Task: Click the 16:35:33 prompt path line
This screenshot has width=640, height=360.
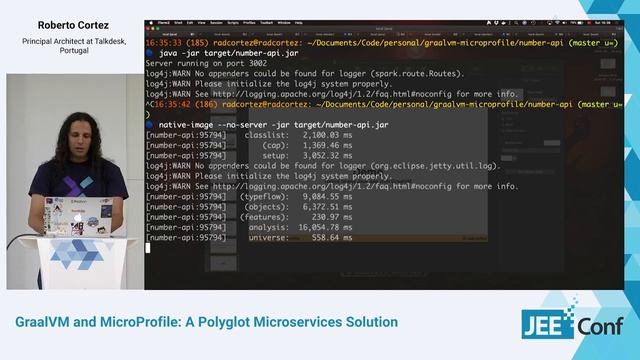Action: coord(382,43)
